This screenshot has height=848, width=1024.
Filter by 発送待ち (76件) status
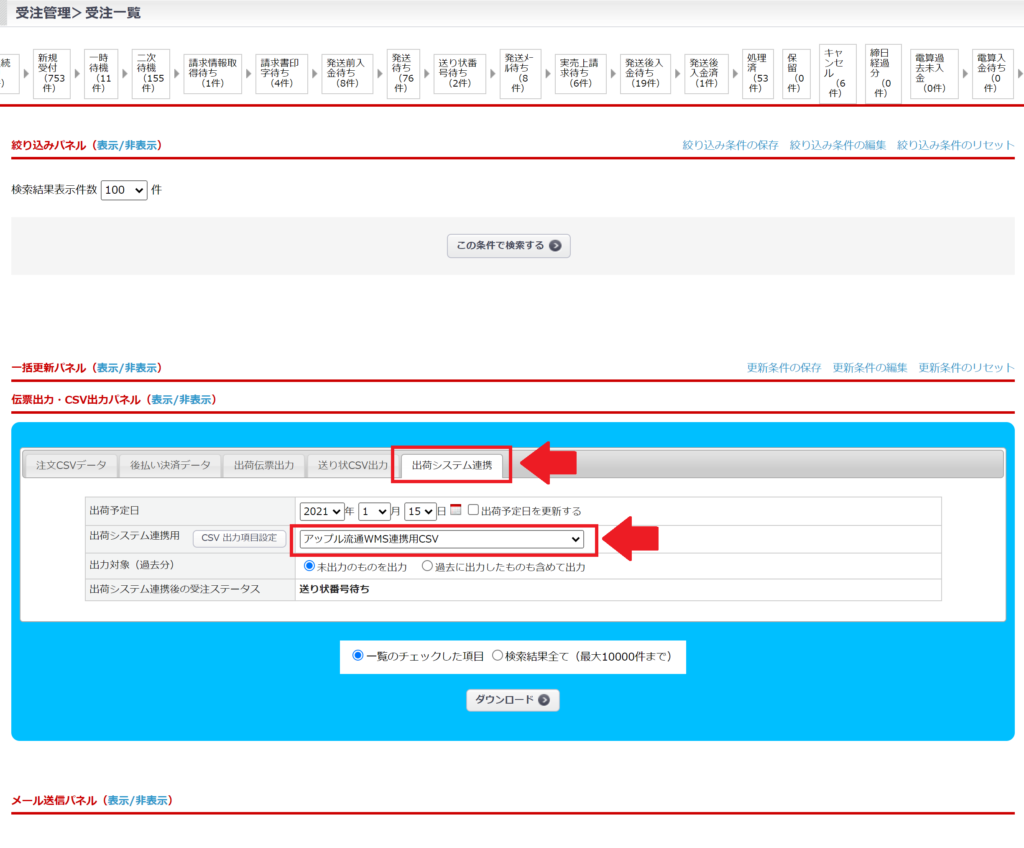pyautogui.click(x=403, y=73)
